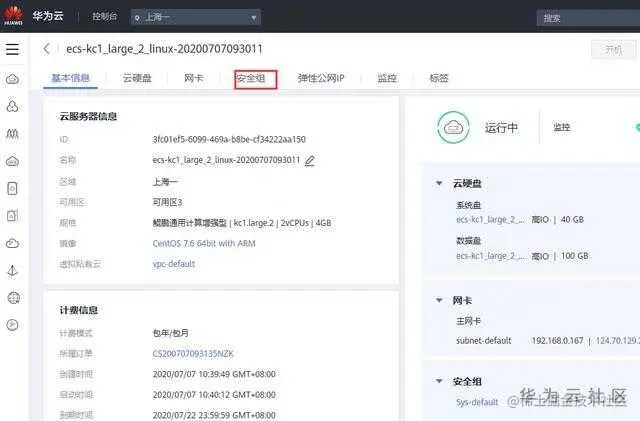Click the 运行中 status text
This screenshot has height=421, width=640.
(x=501, y=128)
